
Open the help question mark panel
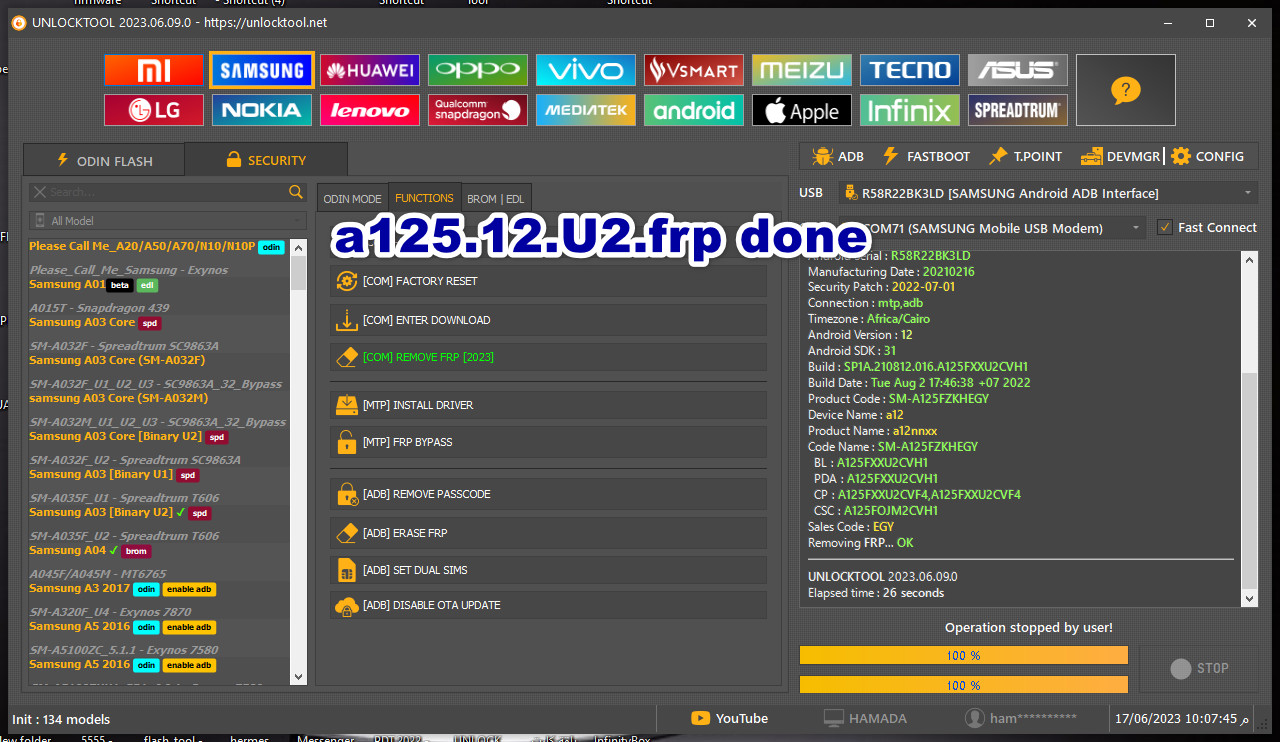pos(1125,90)
